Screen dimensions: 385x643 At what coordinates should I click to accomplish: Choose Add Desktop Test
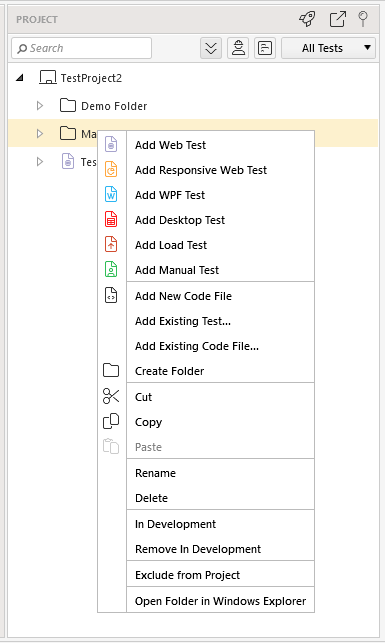(220, 220)
